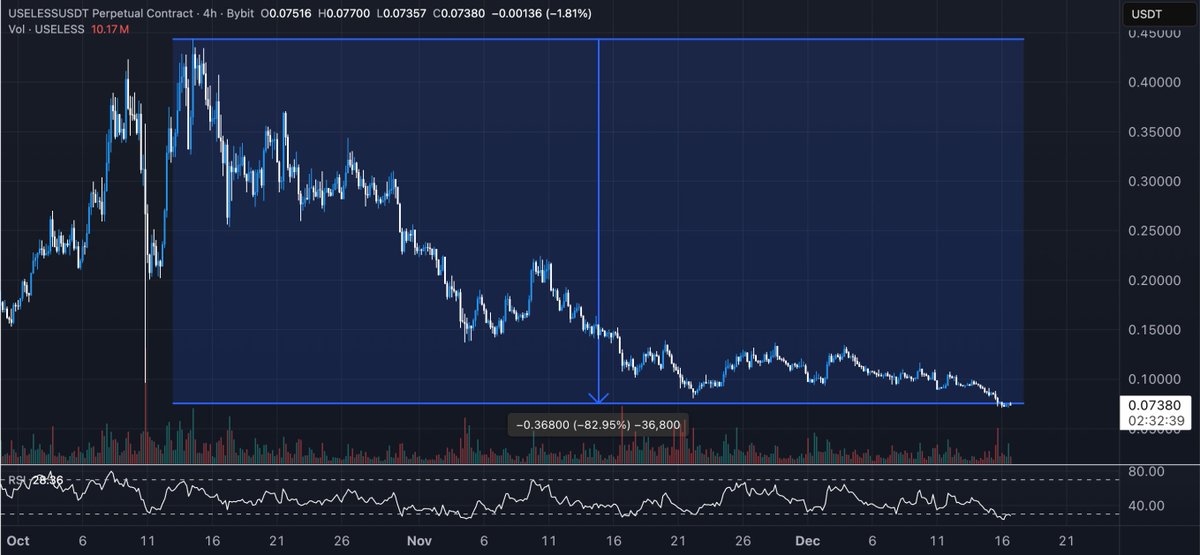This screenshot has height=555, width=1200.
Task: Click the bar countdown 02:32:39
Action: 1155,421
